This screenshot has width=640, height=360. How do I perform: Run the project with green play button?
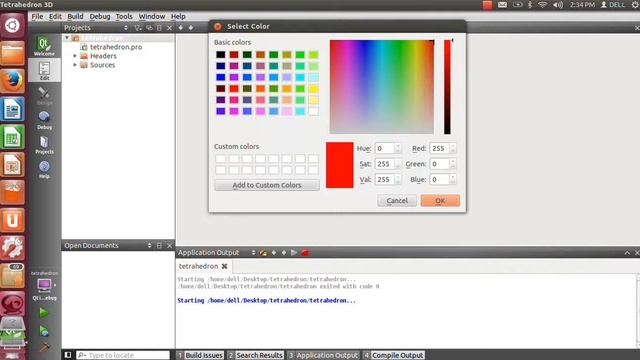point(44,313)
